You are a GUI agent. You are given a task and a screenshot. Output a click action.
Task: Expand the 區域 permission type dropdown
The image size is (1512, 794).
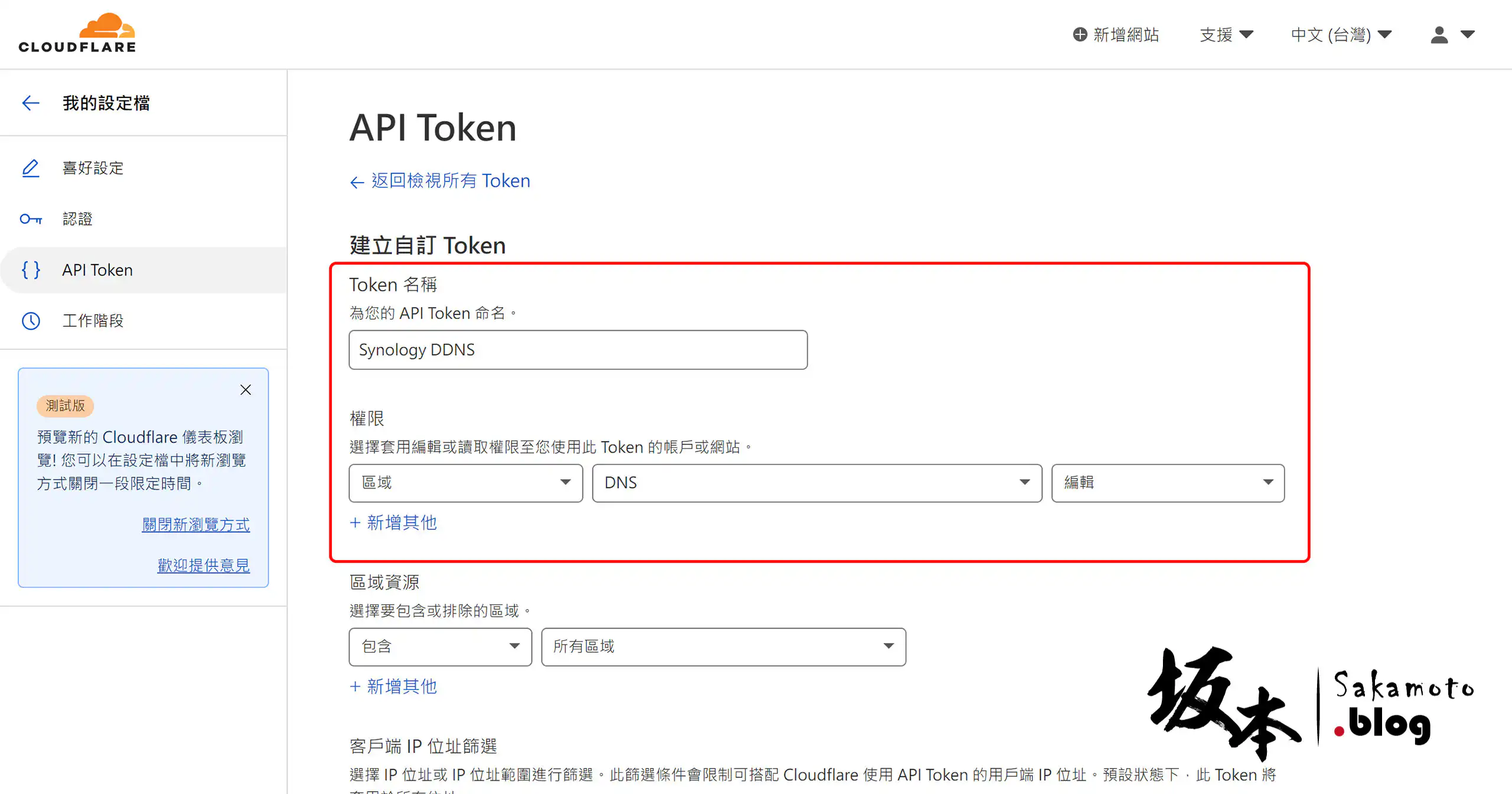pyautogui.click(x=465, y=483)
